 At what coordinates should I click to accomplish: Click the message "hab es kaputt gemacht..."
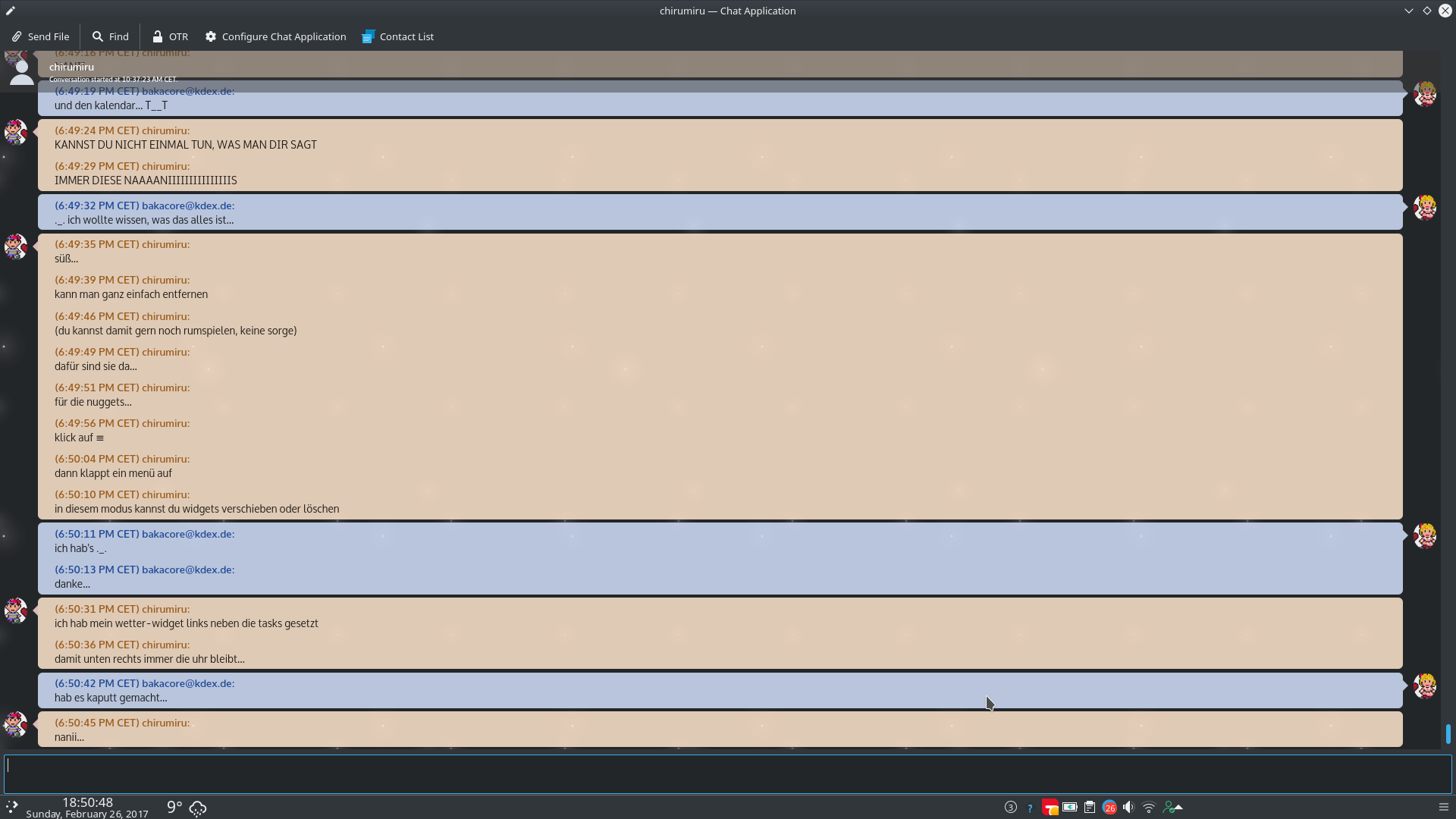(x=111, y=698)
